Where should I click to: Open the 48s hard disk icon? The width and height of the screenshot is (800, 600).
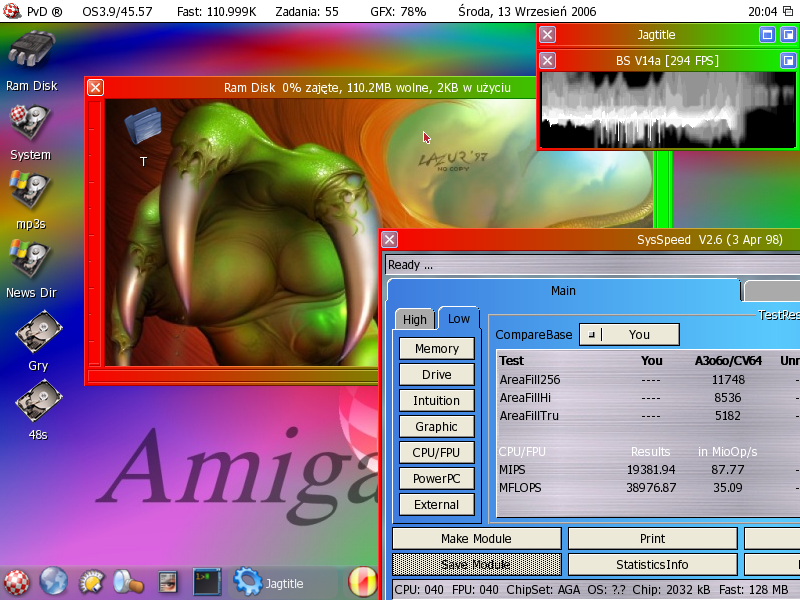[x=38, y=401]
